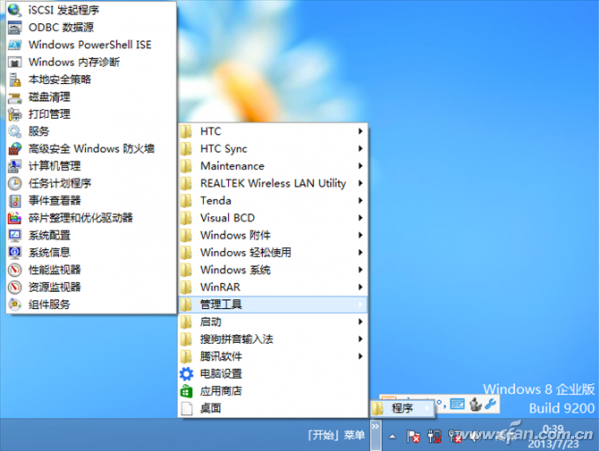Open 应用商店 green store icon
600x451 pixels.
click(x=186, y=391)
